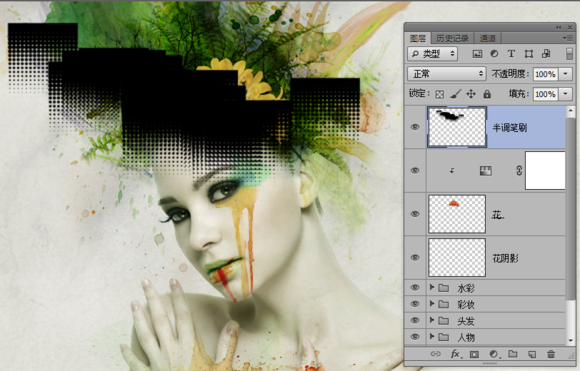Click the lock position icon
The width and height of the screenshot is (580, 371).
471,94
